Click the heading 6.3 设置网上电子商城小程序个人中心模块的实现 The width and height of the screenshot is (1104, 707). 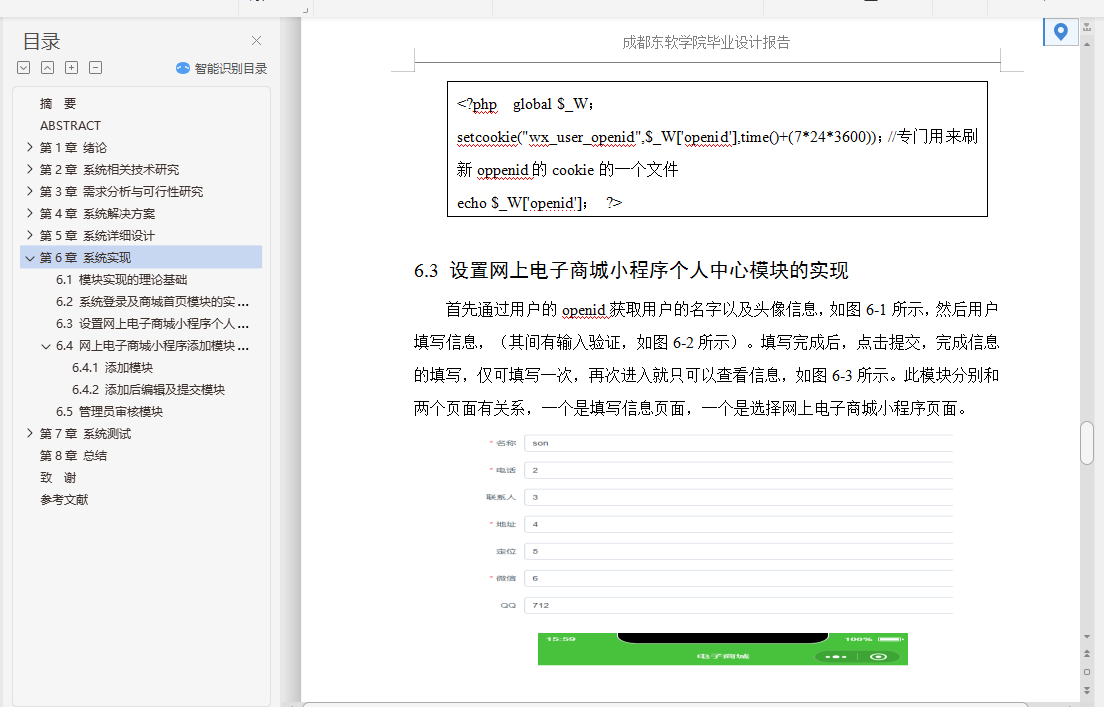[x=631, y=270]
